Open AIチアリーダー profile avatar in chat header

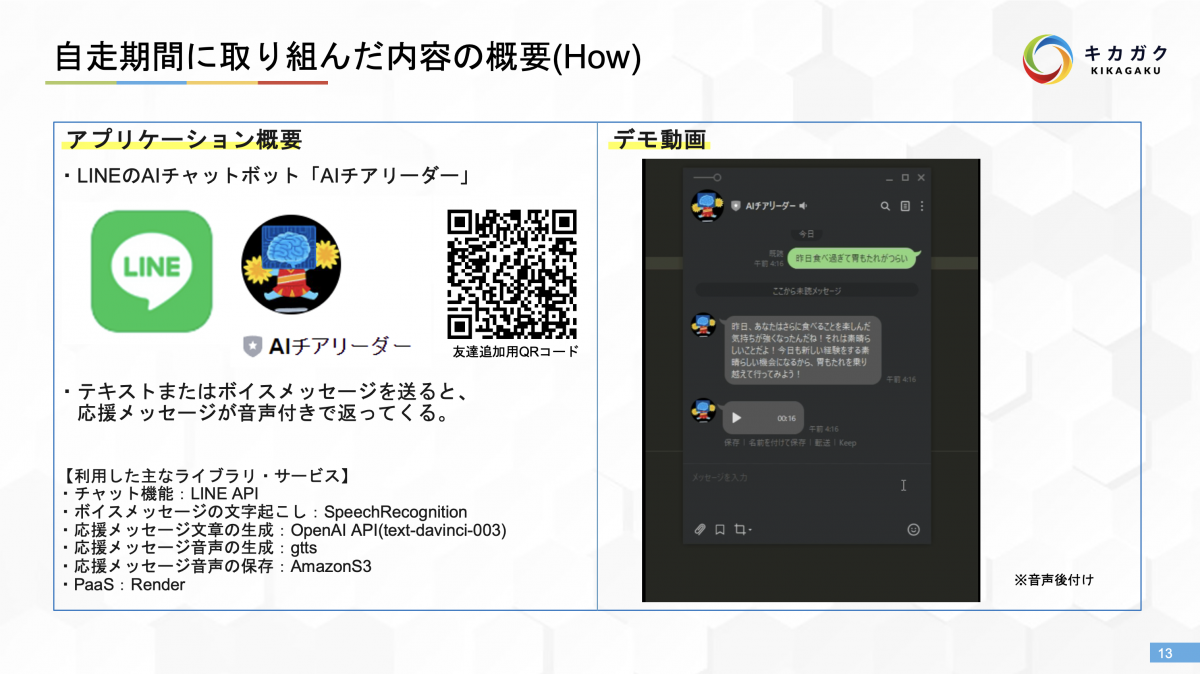(707, 206)
